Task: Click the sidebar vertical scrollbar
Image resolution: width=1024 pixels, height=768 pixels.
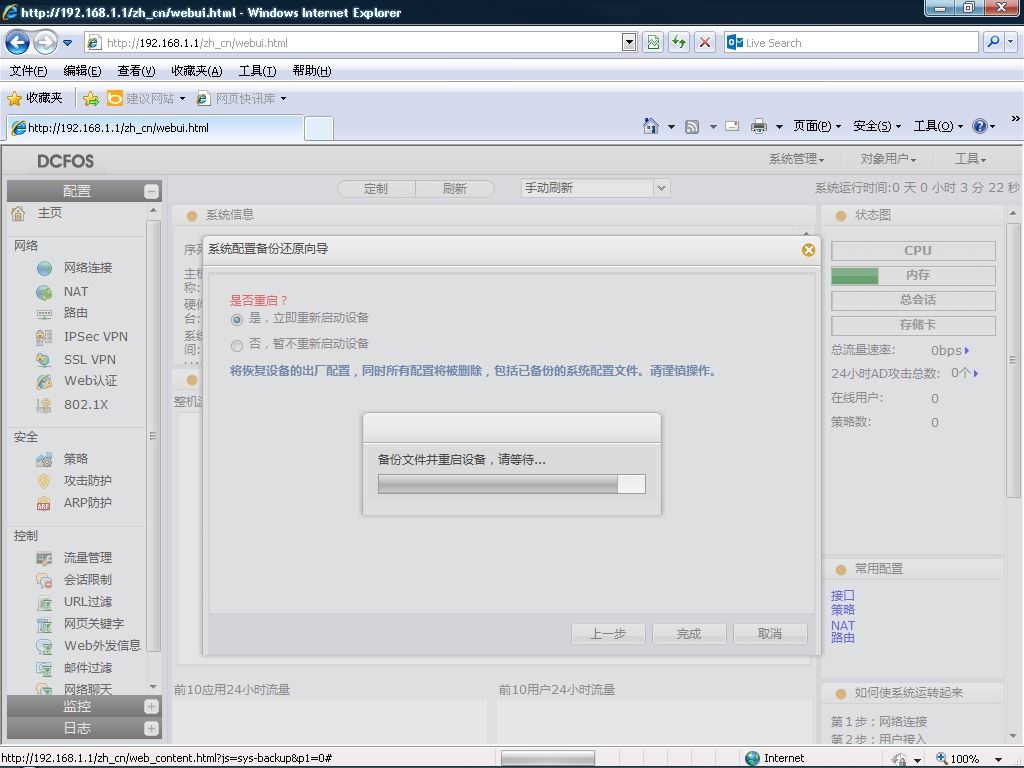Action: click(x=153, y=436)
